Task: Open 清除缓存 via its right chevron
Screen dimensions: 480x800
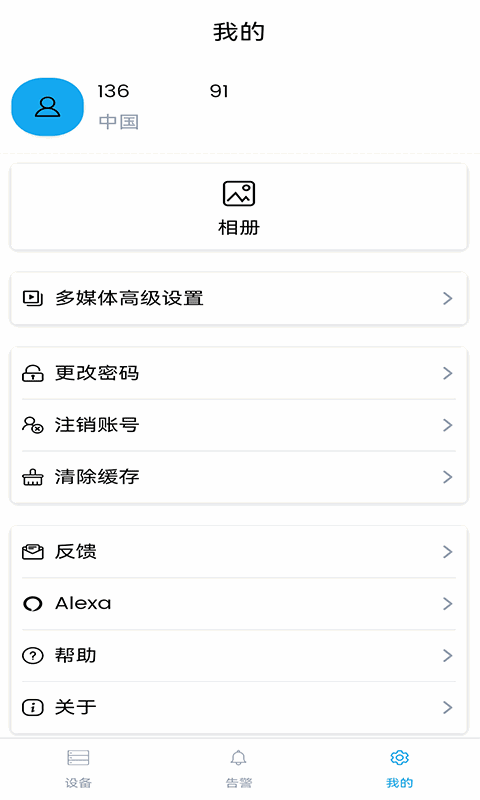Action: click(447, 477)
